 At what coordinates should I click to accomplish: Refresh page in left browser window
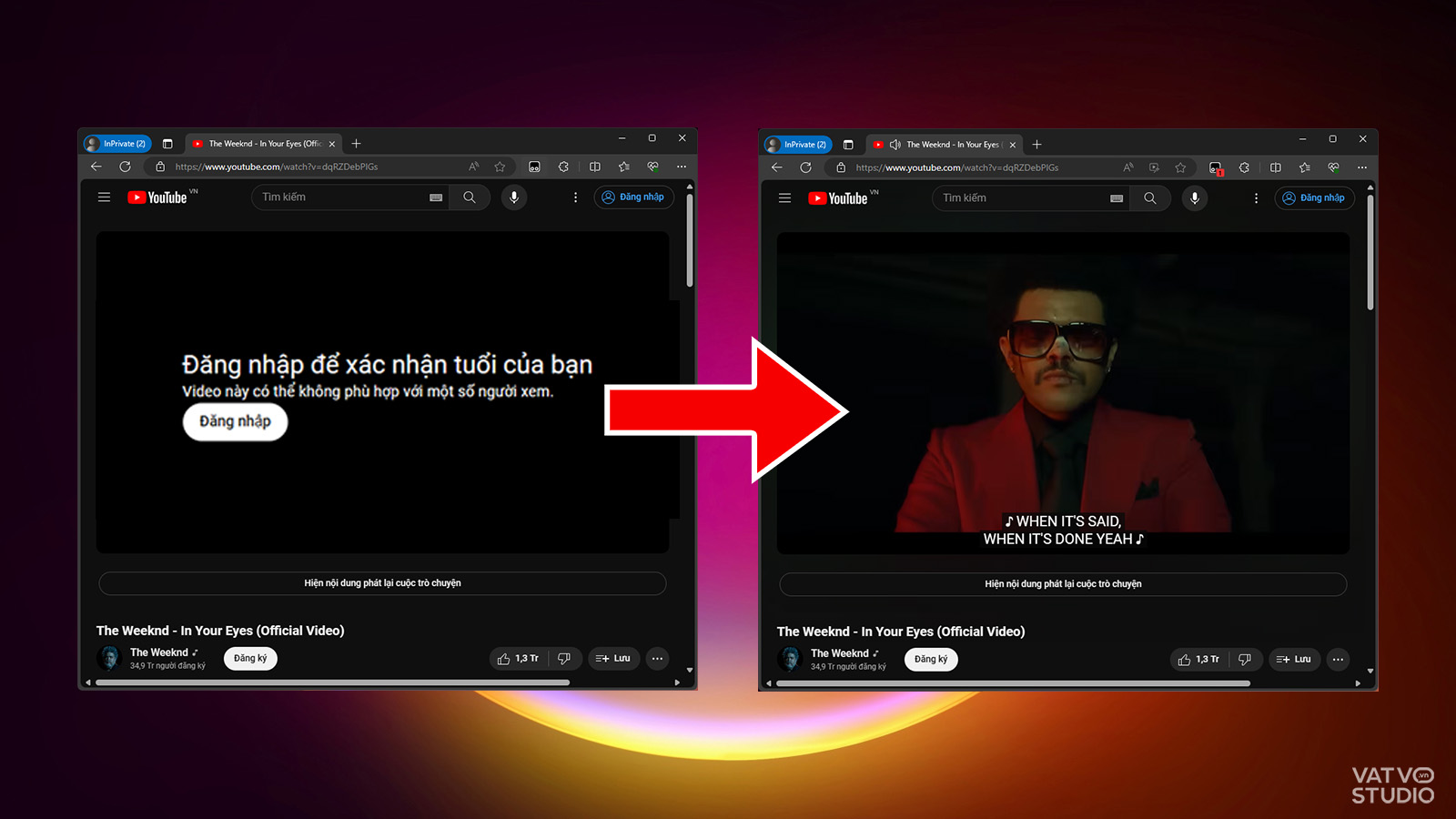125,167
